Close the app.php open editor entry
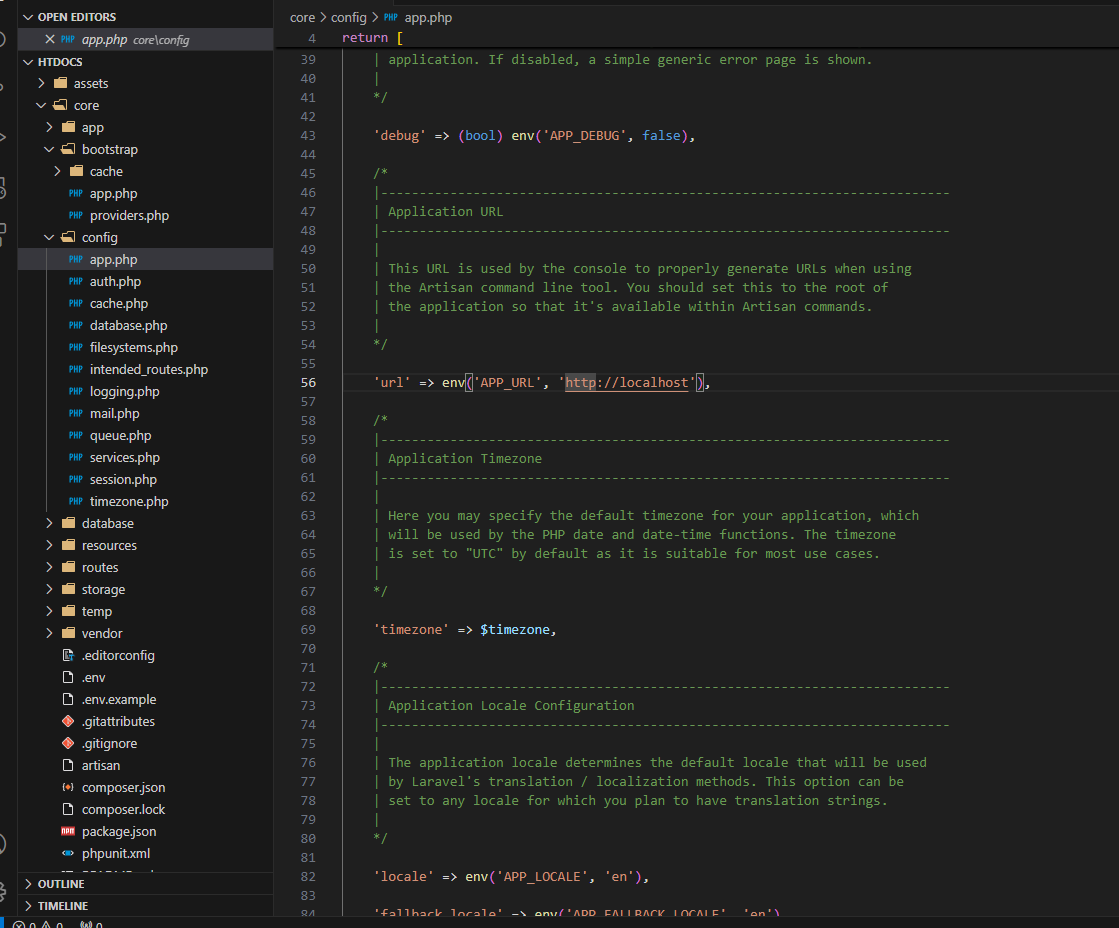This screenshot has height=928, width=1119. click(49, 39)
